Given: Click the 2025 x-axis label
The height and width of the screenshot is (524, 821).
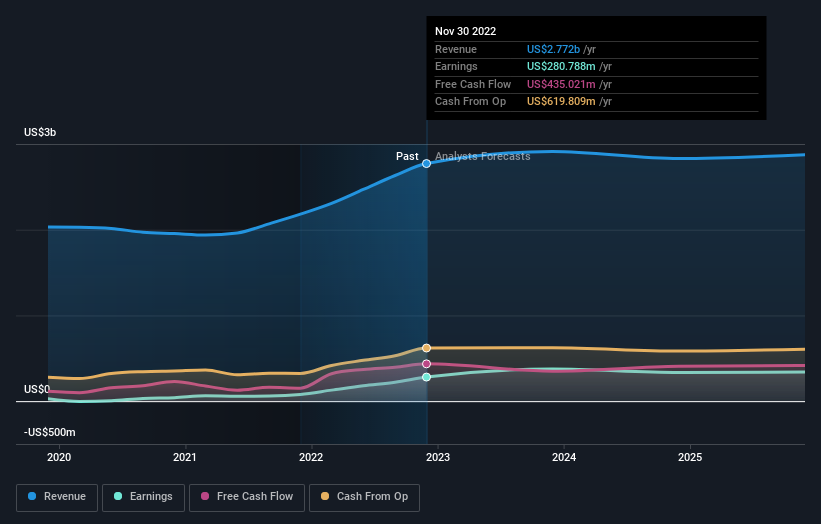Looking at the screenshot, I should 690,458.
